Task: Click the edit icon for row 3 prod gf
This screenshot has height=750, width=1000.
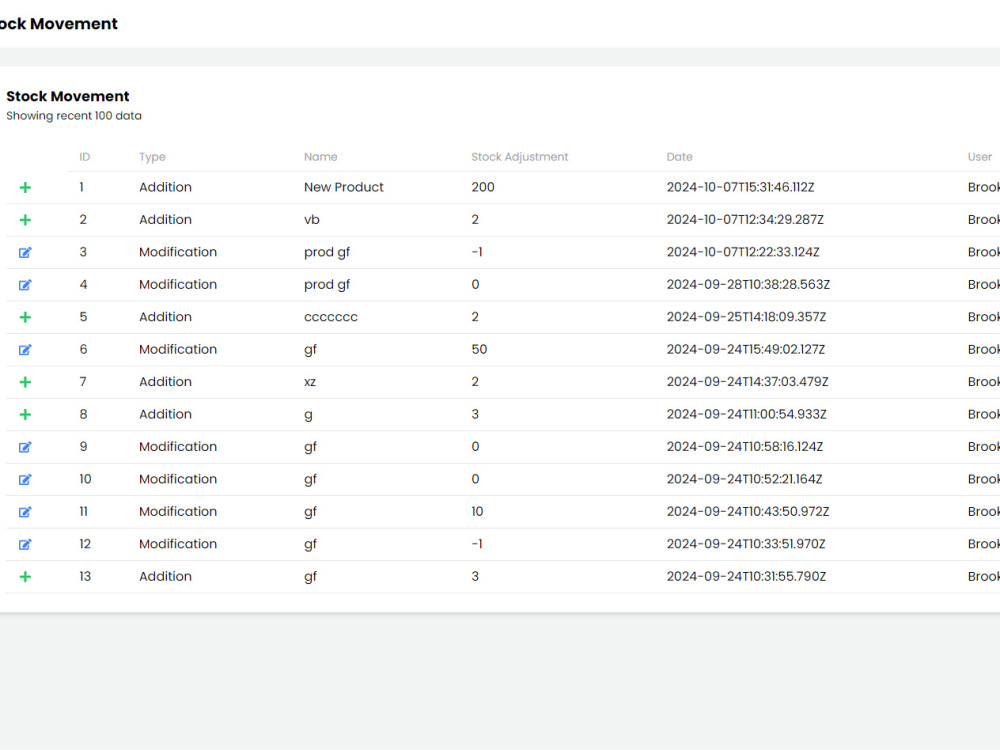Action: click(x=25, y=253)
